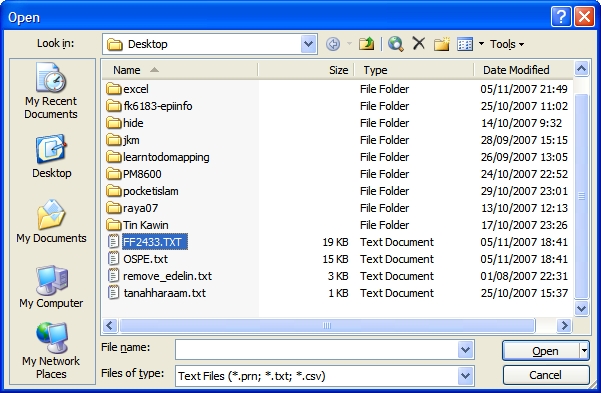Viewport: 601px width, 393px height.
Task: Click the horizontal scrollbar left arrow
Action: pyautogui.click(x=110, y=326)
